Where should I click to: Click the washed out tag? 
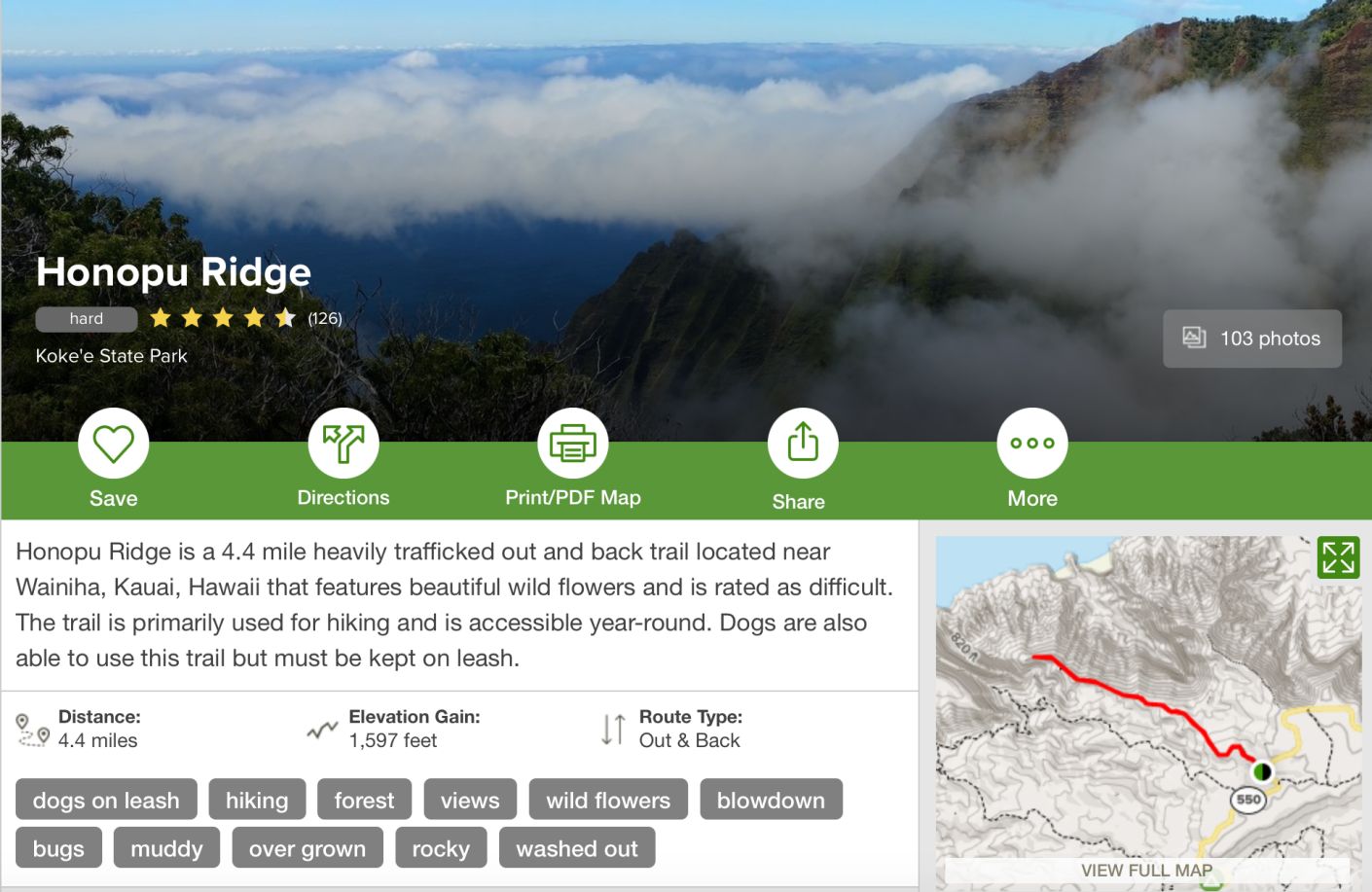[577, 847]
